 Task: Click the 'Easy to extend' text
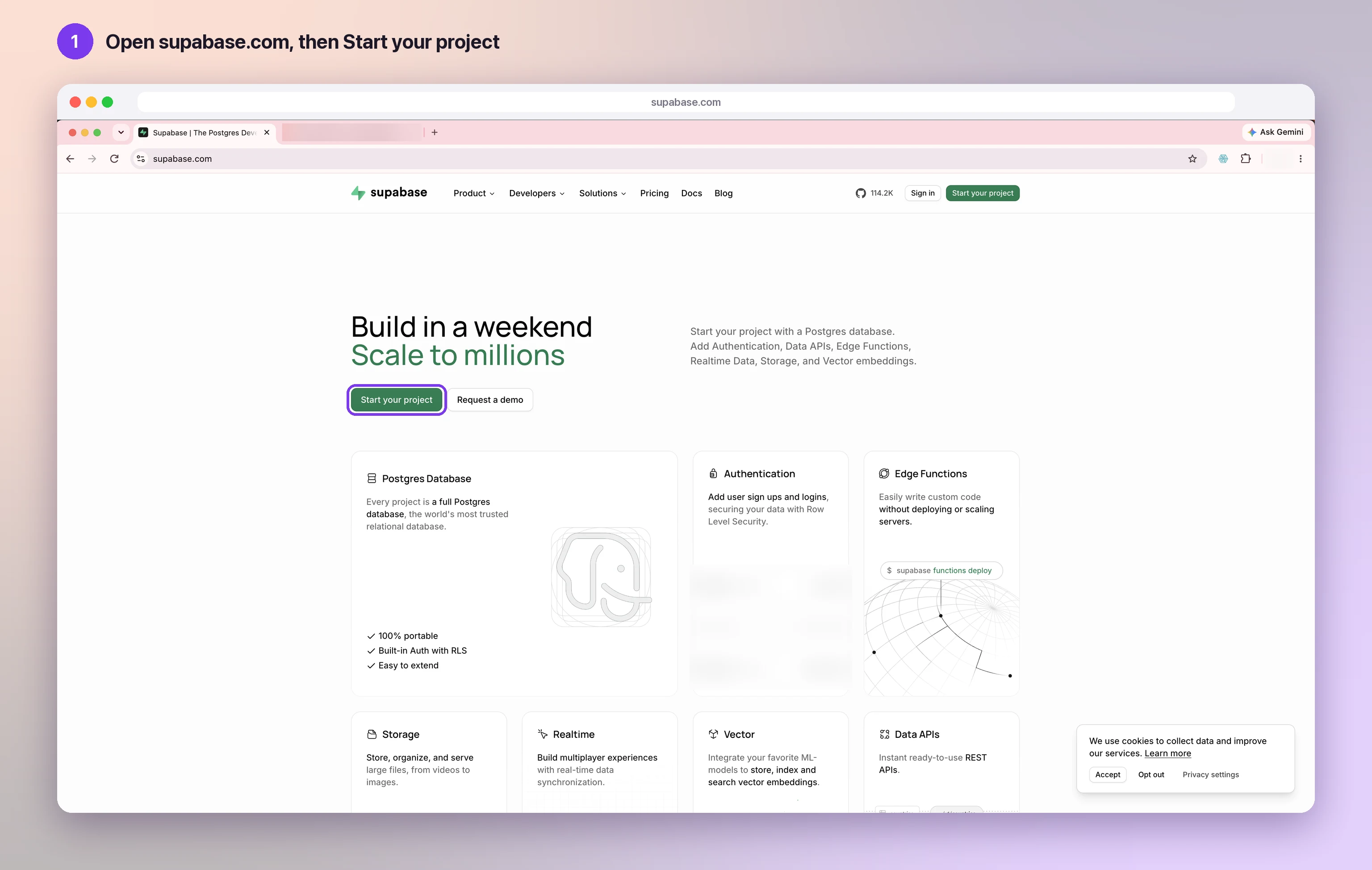(408, 665)
